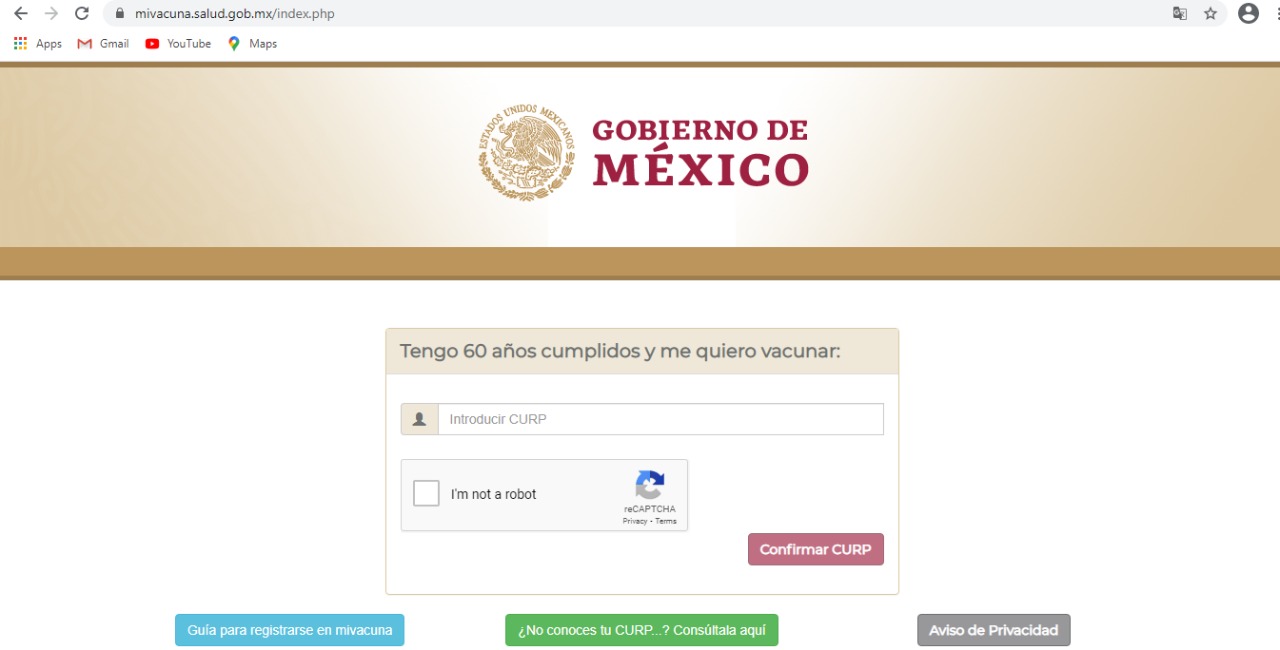Open the Apps bookmarks shortcut
This screenshot has height=650, width=1280.
[x=37, y=43]
